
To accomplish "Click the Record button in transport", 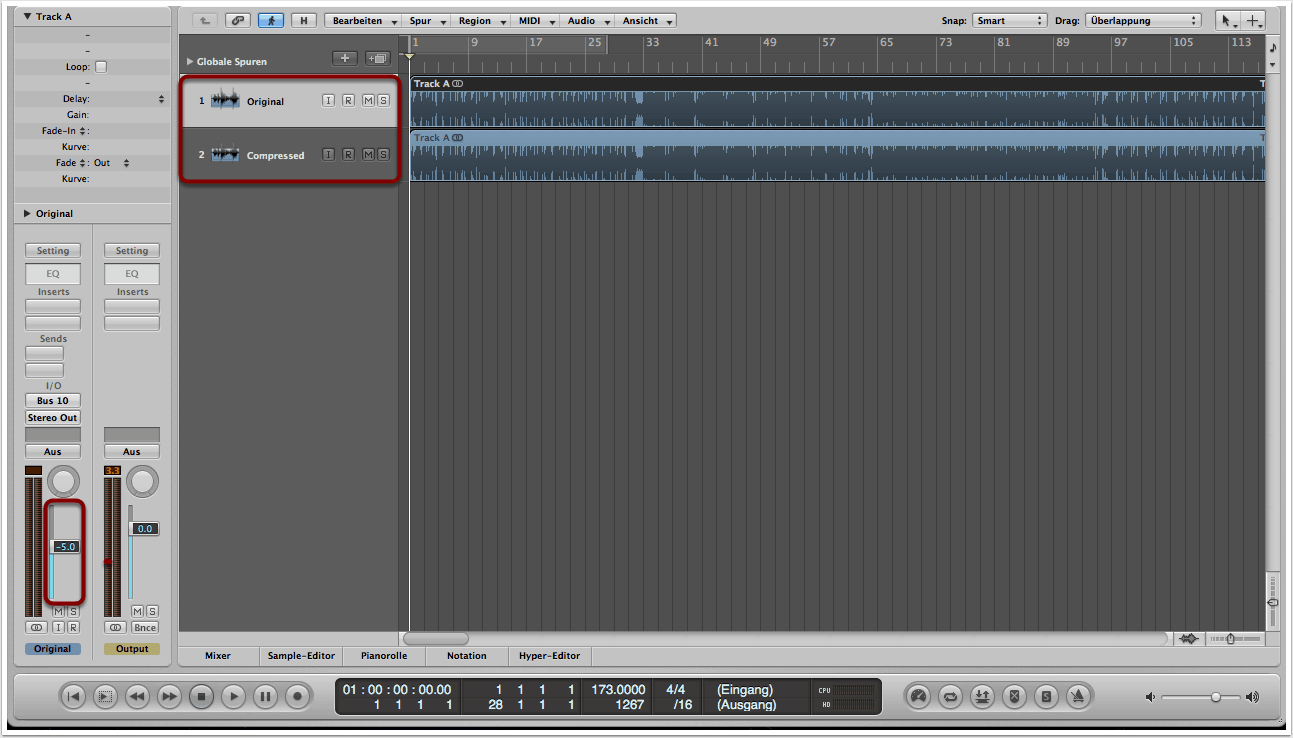I will point(297,696).
